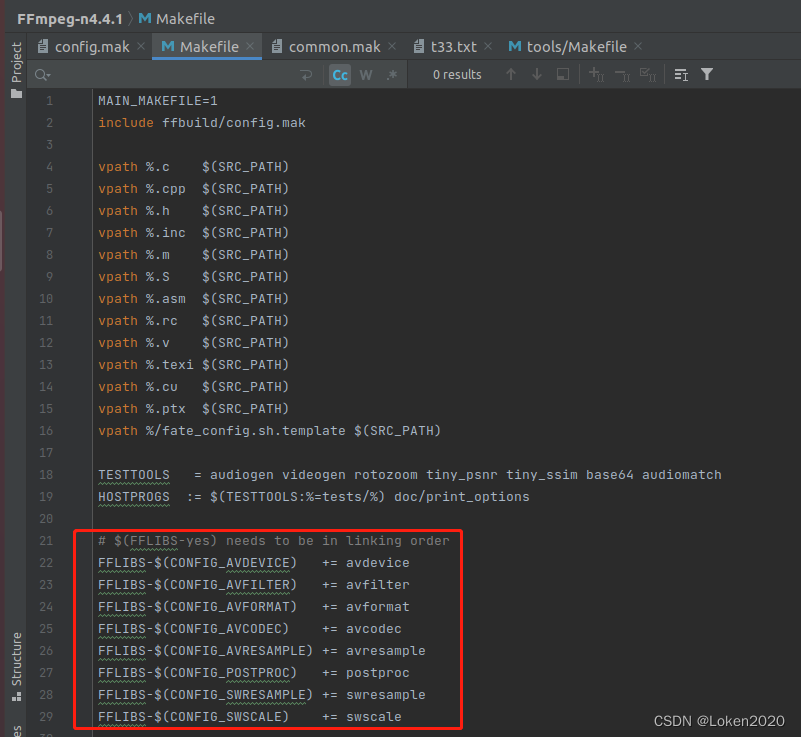Viewport: 801px width, 737px height.
Task: Click swscale value on line 29
Action: point(373,717)
